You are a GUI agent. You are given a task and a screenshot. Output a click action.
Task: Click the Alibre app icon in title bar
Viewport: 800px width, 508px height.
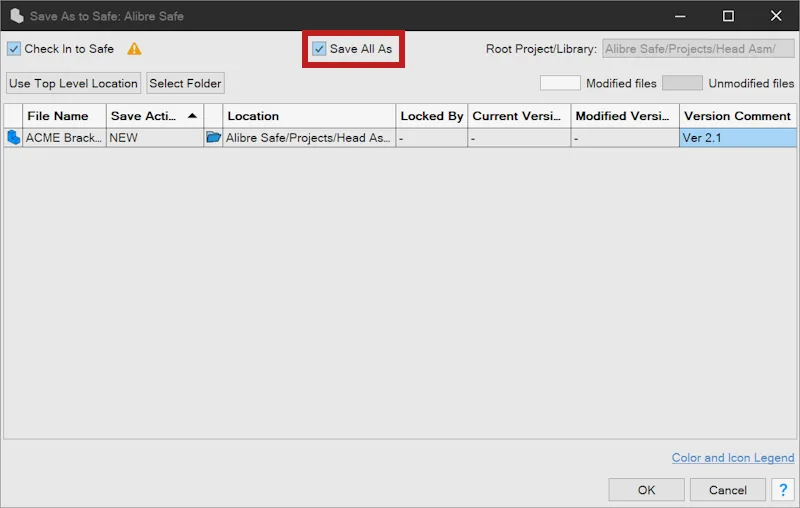(16, 16)
